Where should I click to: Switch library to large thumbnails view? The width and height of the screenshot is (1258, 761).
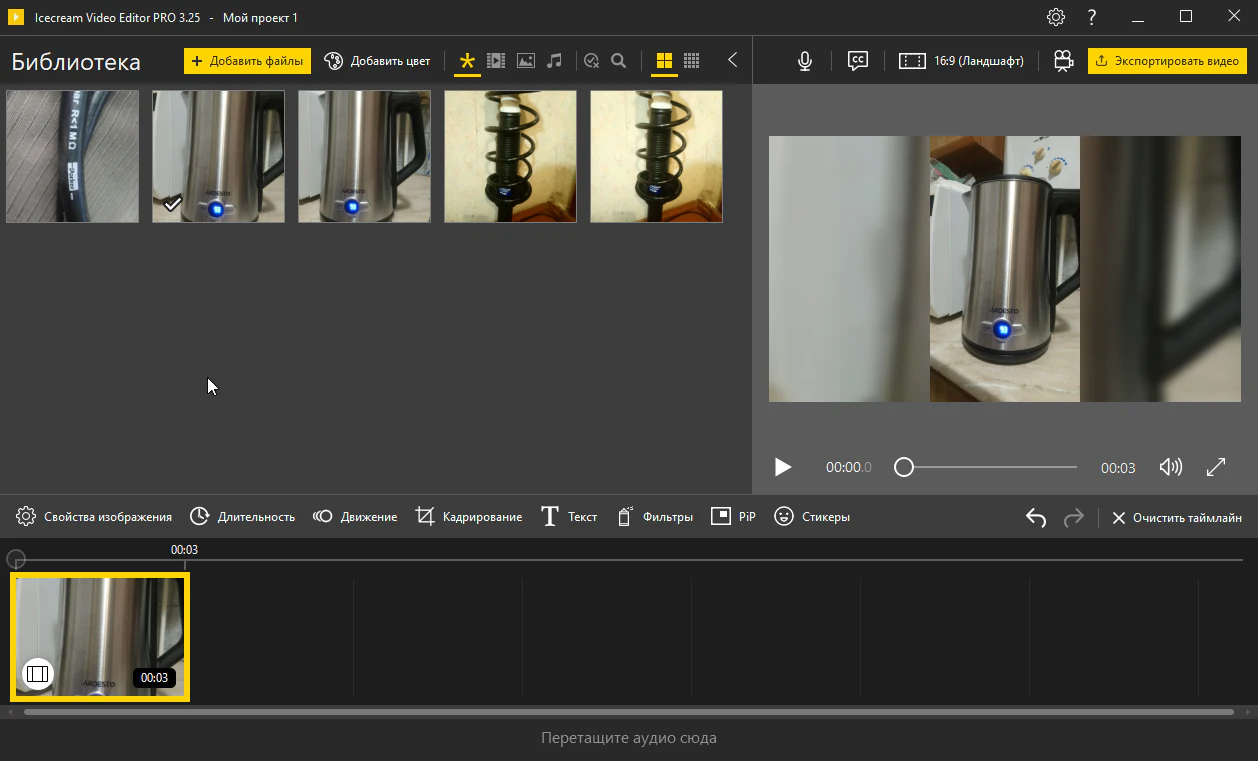[x=664, y=61]
